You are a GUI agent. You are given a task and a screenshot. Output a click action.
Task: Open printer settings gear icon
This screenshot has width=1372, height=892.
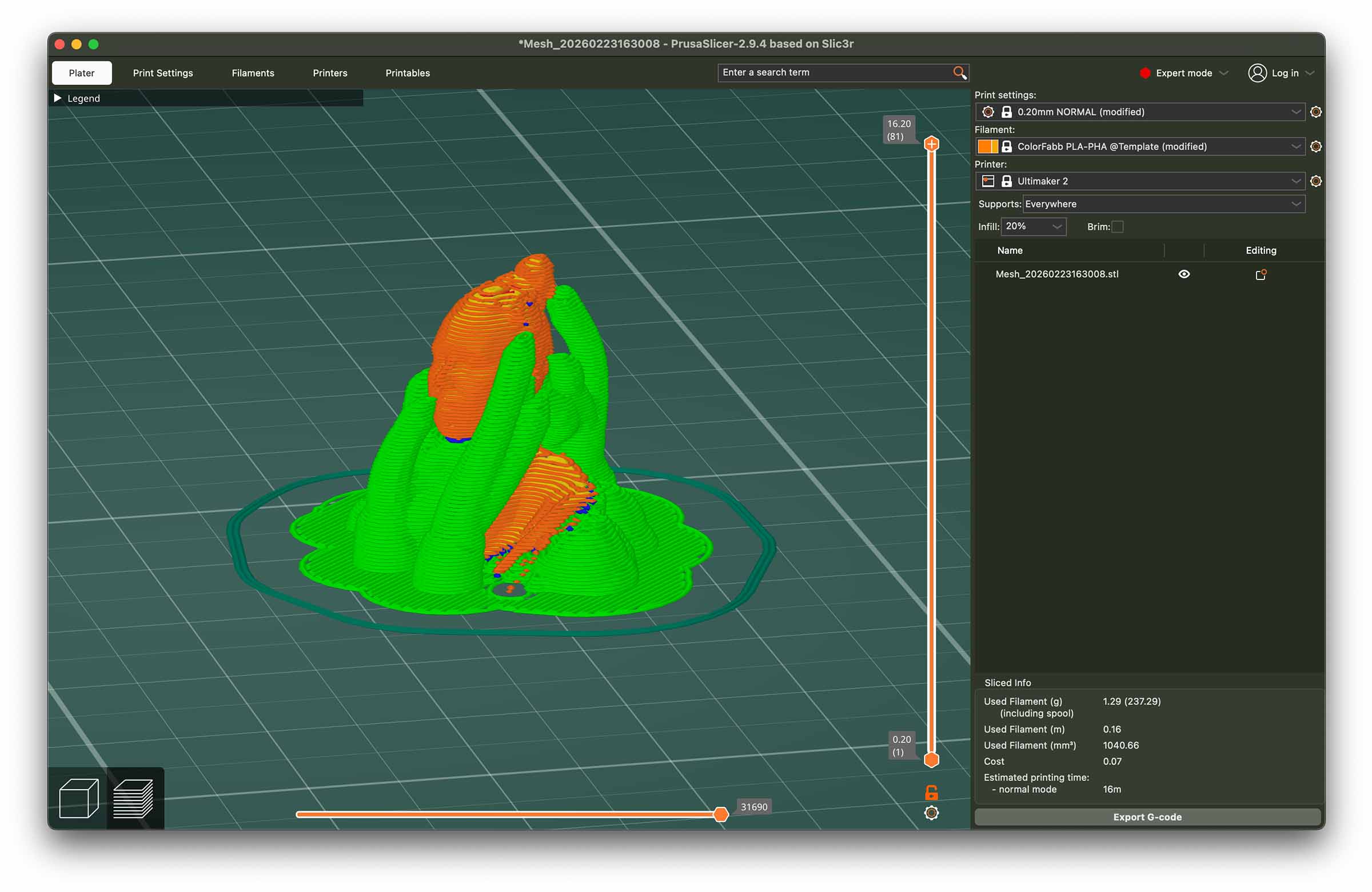[x=1315, y=181]
